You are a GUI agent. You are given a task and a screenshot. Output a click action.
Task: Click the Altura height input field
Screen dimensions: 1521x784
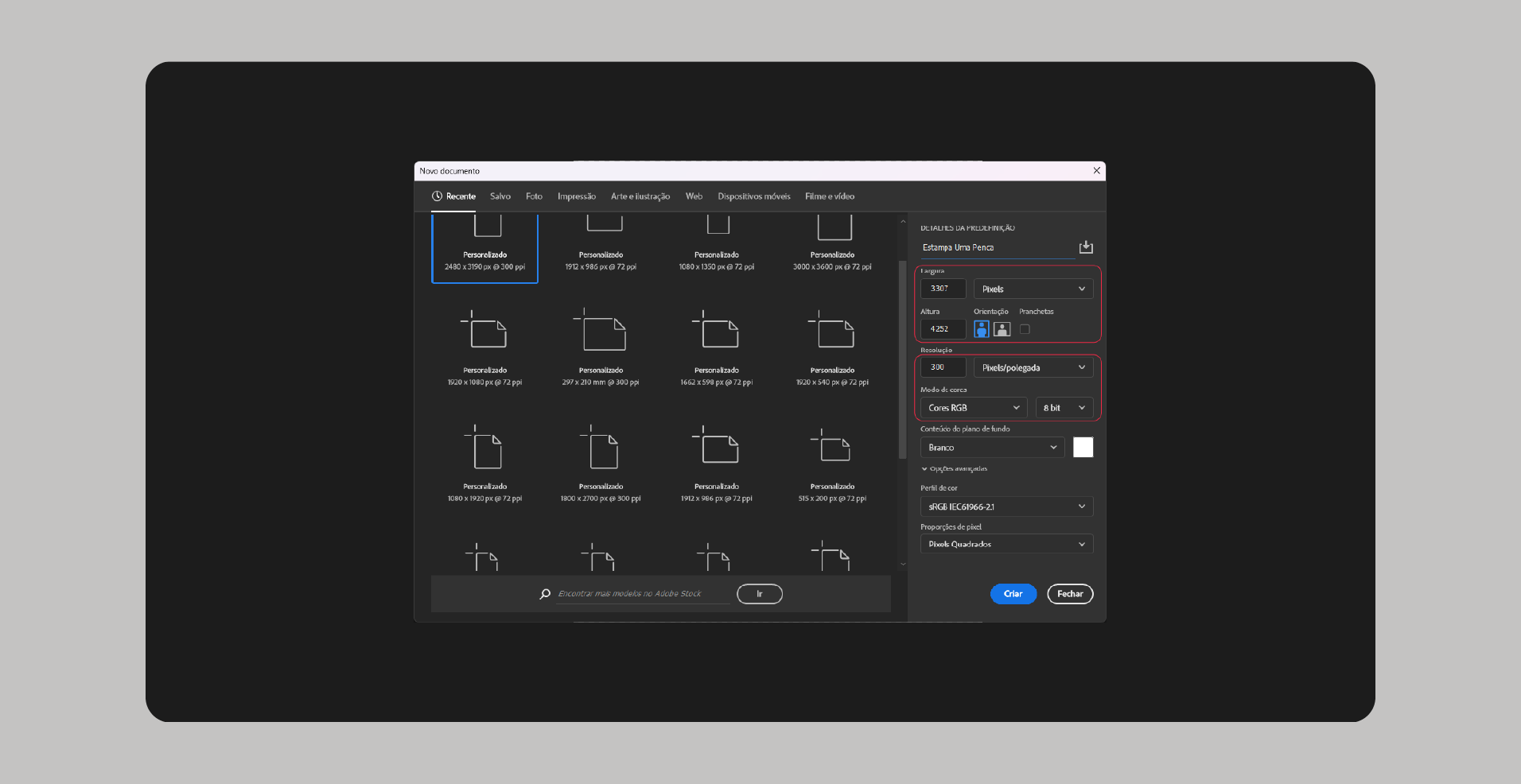pos(943,329)
